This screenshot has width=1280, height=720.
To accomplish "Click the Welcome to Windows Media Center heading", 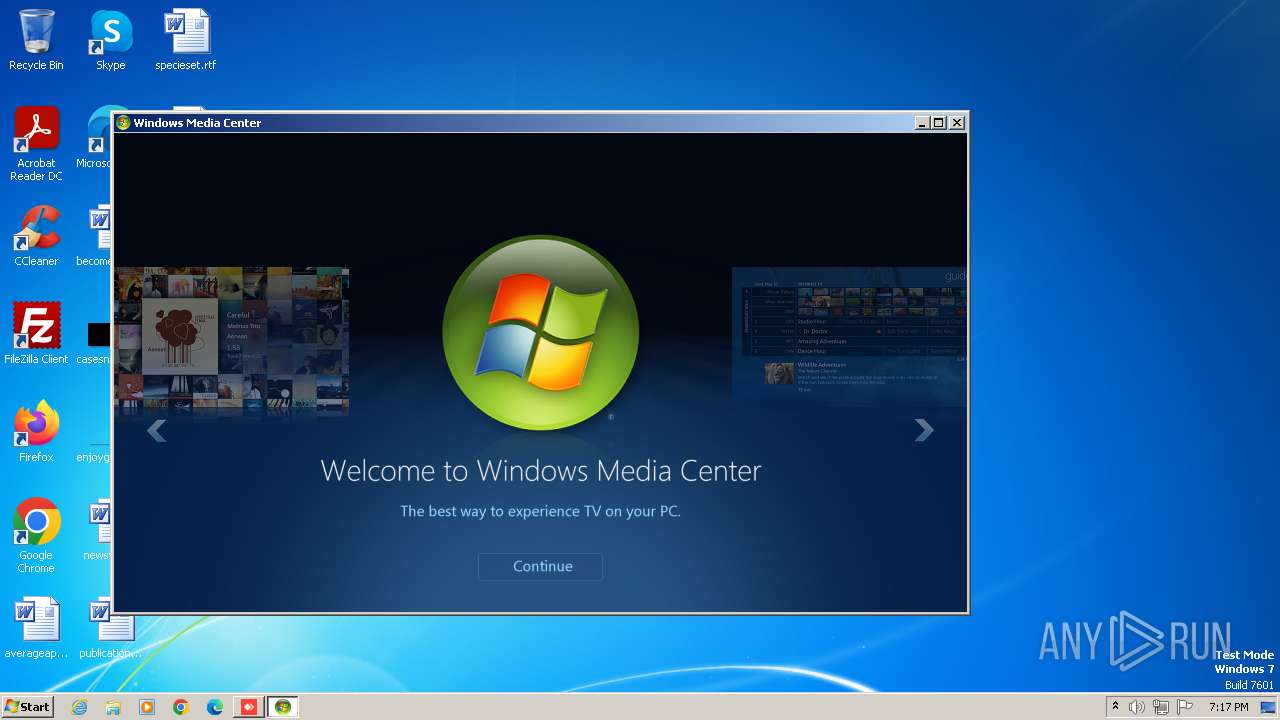I will point(541,471).
